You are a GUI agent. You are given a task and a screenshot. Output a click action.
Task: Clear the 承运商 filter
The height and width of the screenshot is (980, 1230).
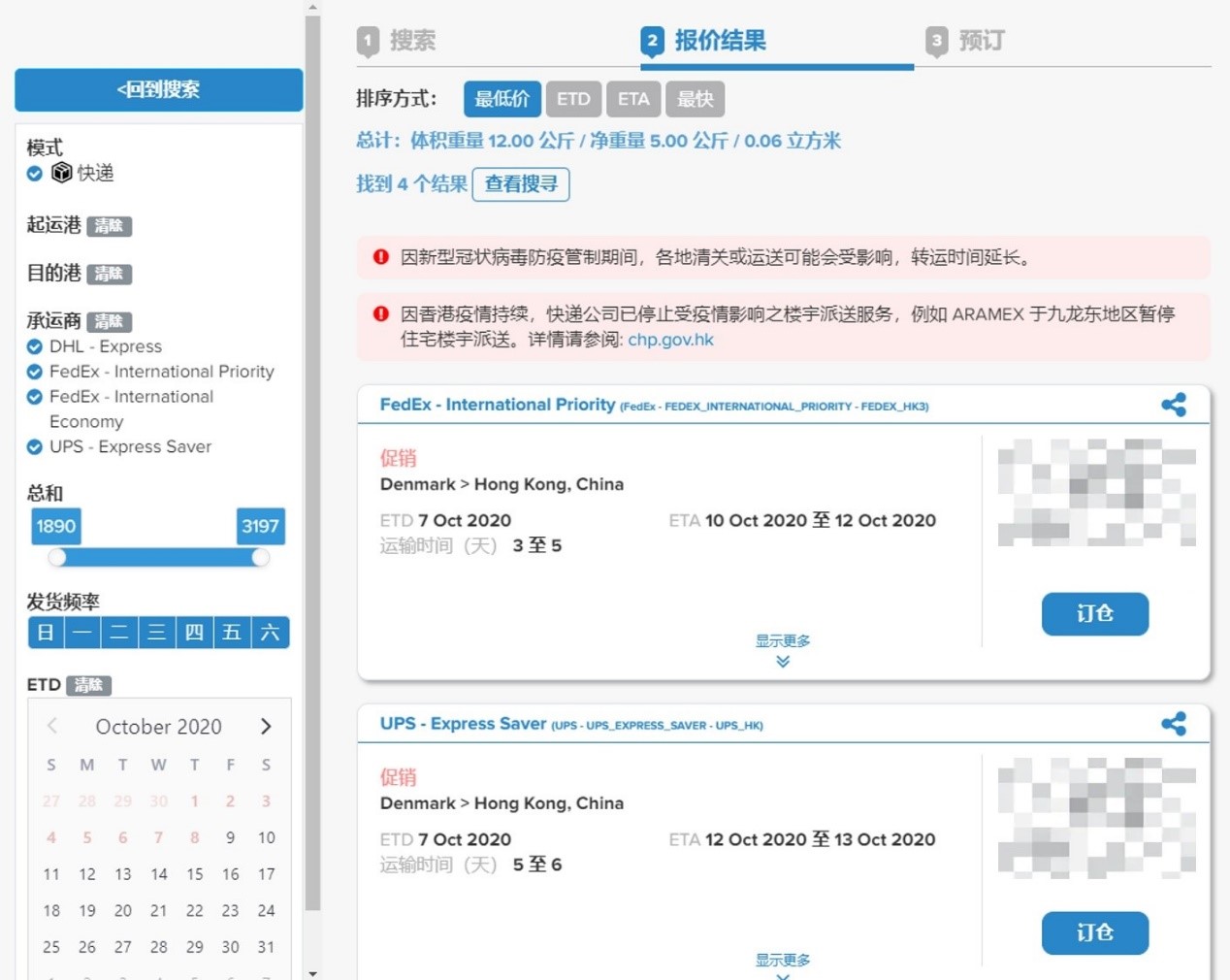click(110, 321)
